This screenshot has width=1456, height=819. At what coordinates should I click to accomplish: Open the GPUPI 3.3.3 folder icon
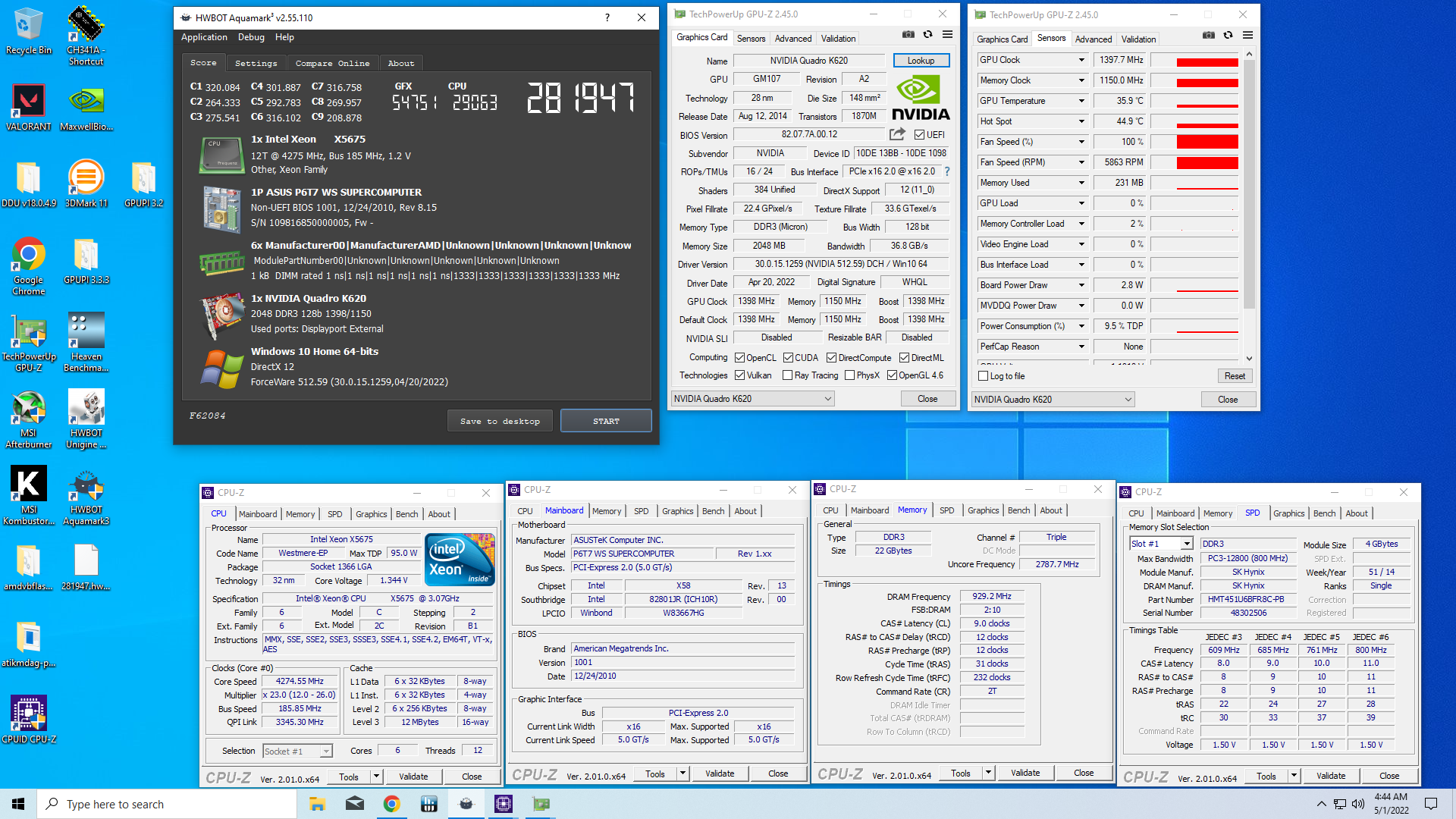click(x=86, y=261)
